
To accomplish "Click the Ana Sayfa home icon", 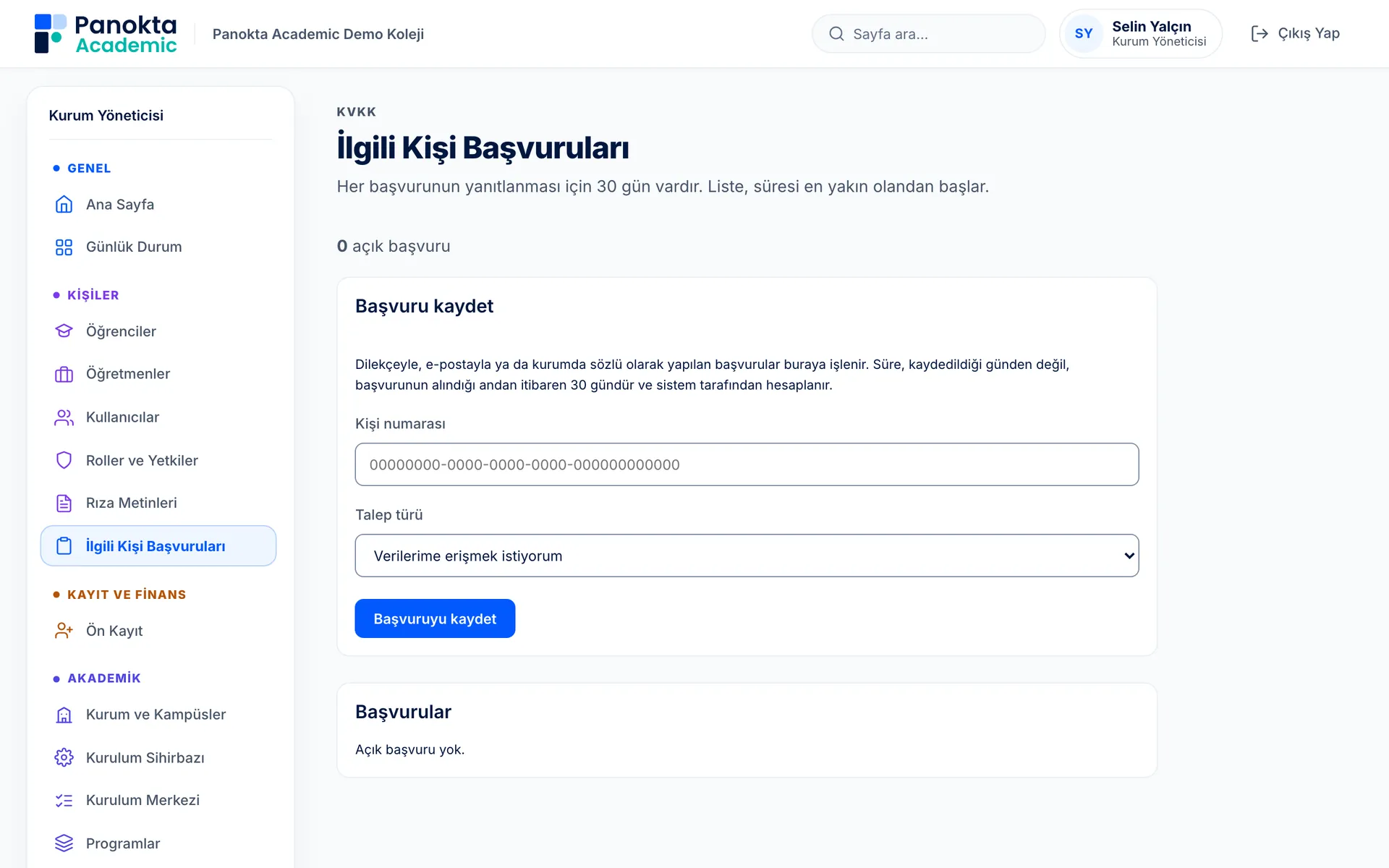I will [64, 204].
